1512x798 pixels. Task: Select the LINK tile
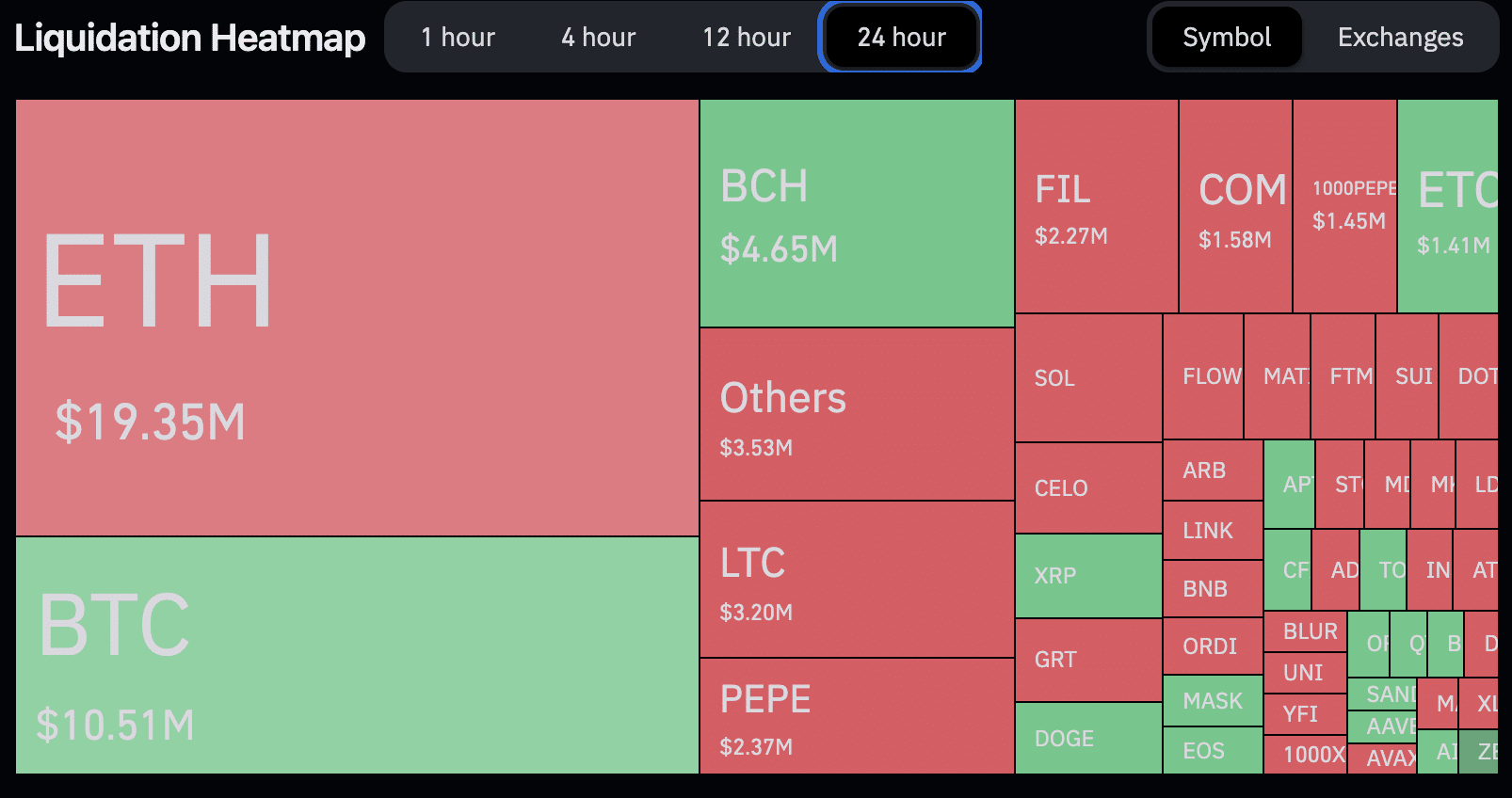point(1213,531)
